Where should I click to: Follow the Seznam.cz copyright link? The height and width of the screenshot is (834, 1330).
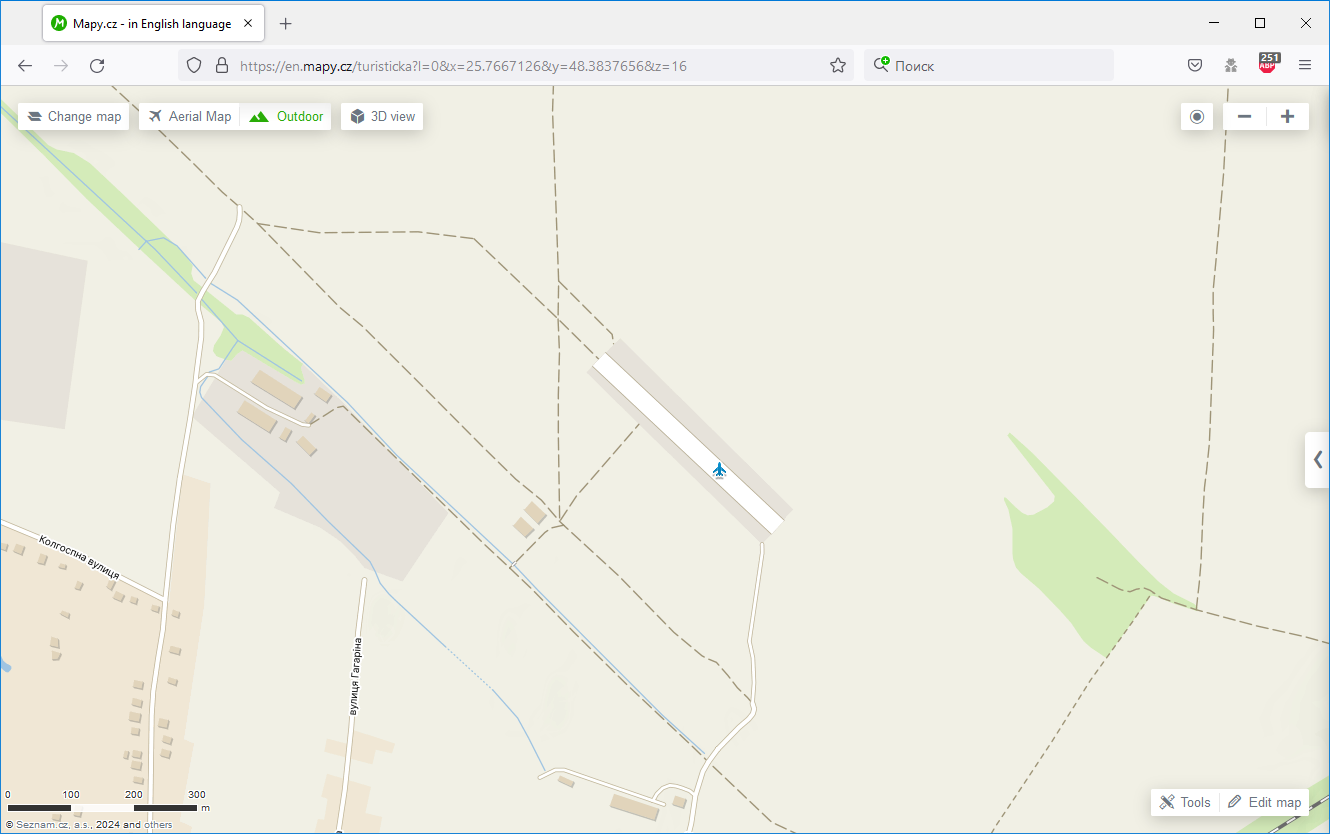tap(42, 825)
